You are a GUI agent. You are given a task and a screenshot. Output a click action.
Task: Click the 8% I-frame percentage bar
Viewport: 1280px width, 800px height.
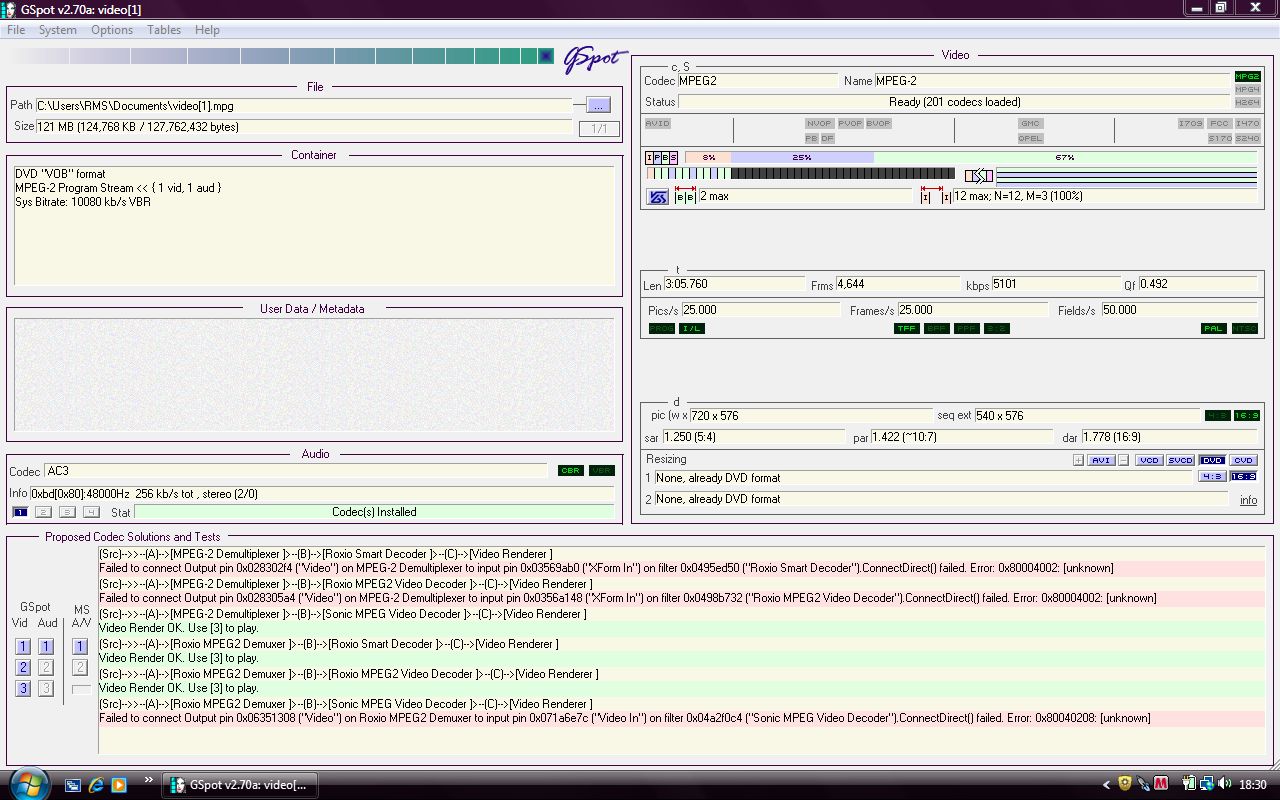pyautogui.click(x=708, y=158)
